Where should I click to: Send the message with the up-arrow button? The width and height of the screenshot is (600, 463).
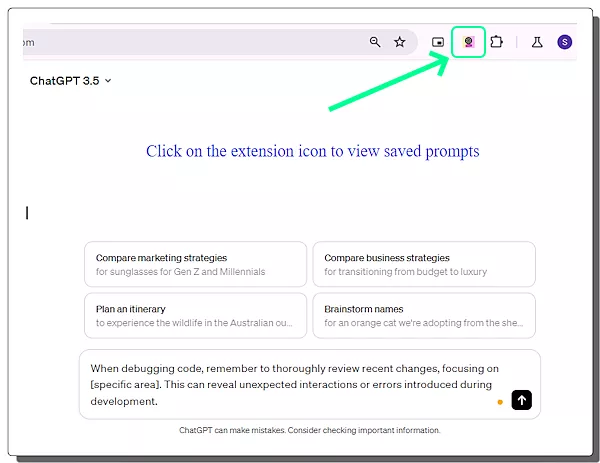[x=522, y=400]
